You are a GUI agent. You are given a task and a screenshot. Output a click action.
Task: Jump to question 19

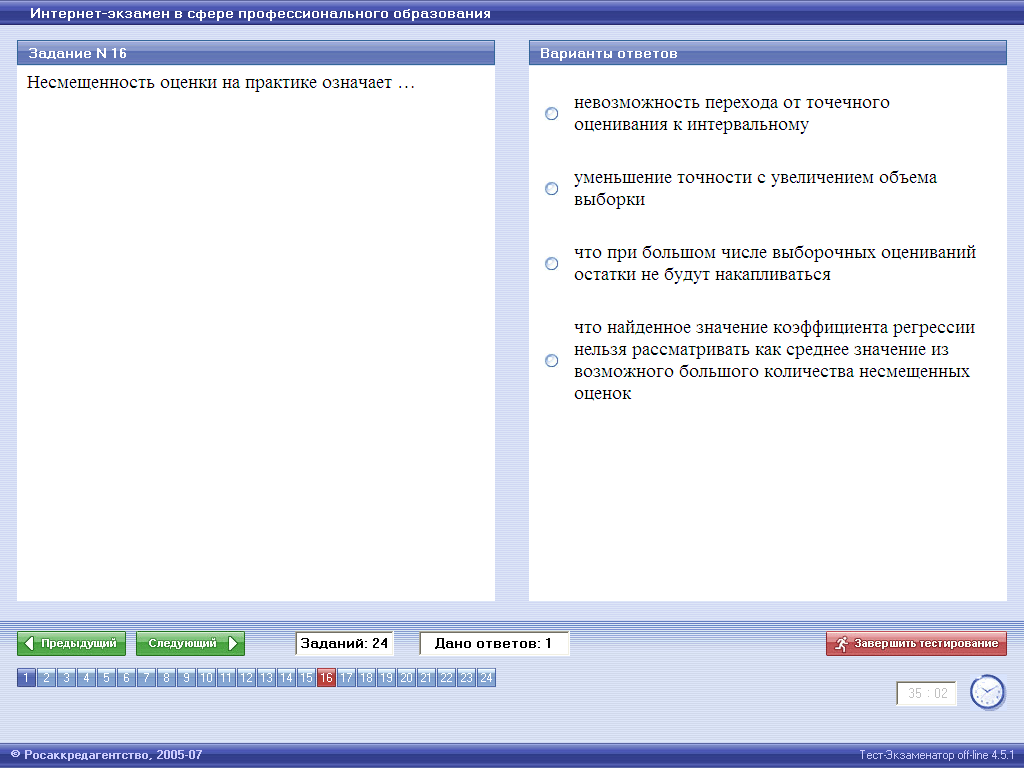pos(386,678)
